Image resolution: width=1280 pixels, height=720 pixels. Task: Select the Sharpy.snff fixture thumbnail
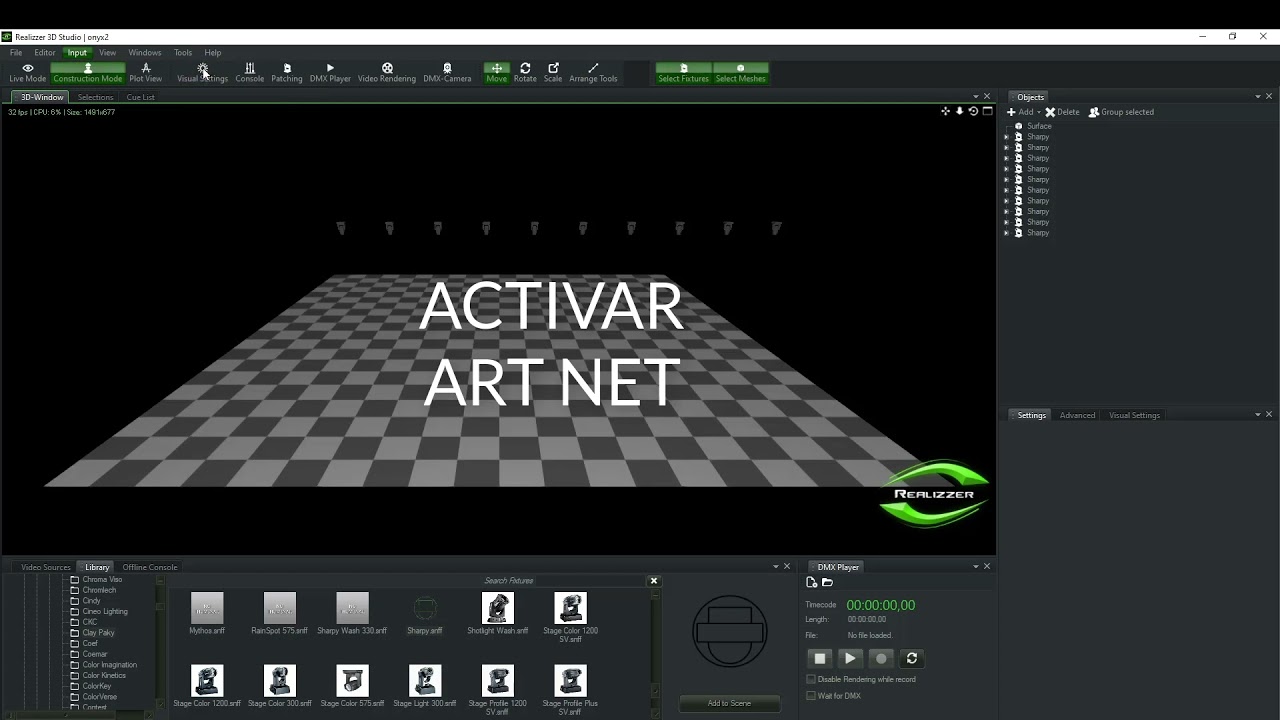tap(425, 614)
